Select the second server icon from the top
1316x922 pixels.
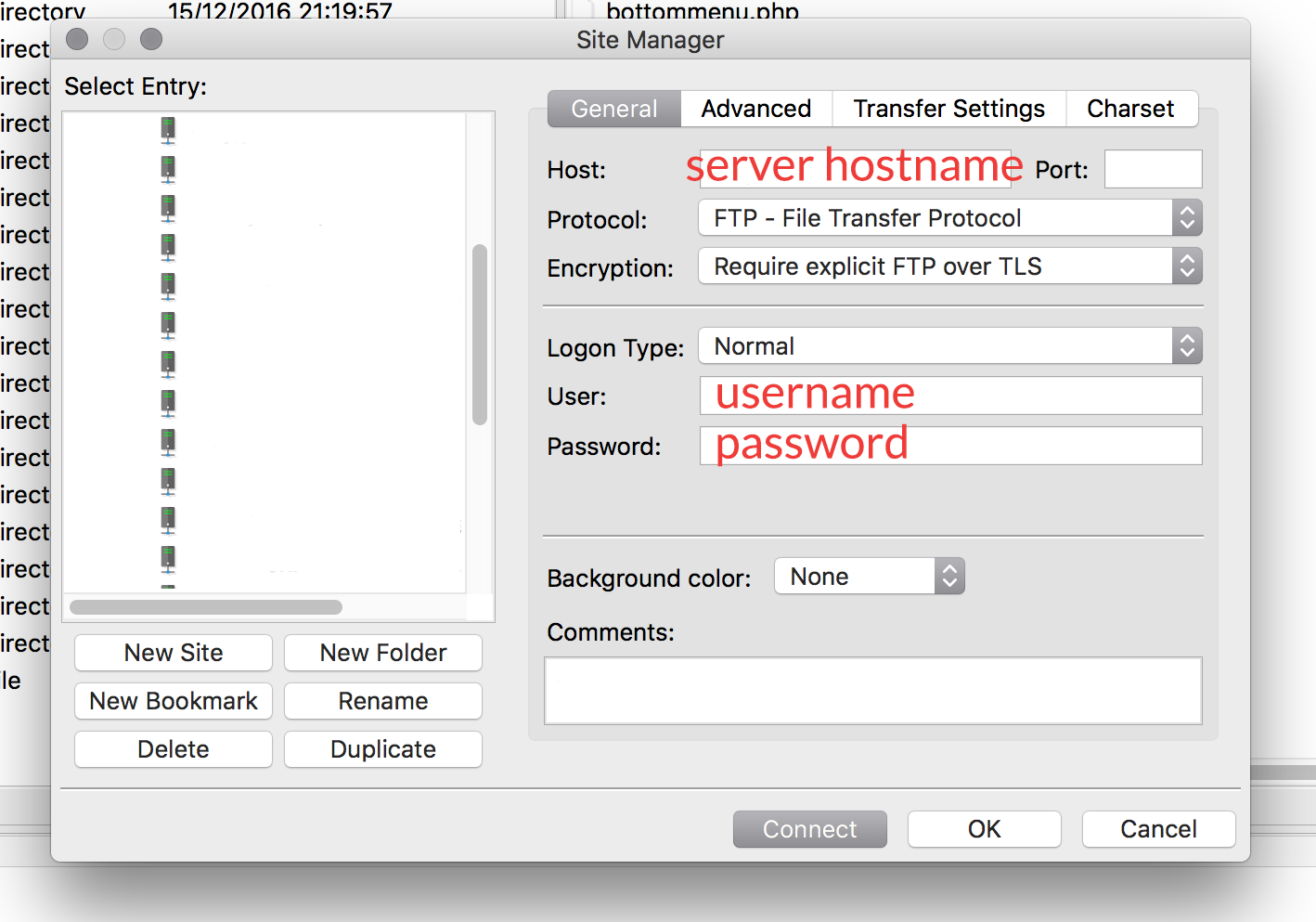(x=168, y=168)
